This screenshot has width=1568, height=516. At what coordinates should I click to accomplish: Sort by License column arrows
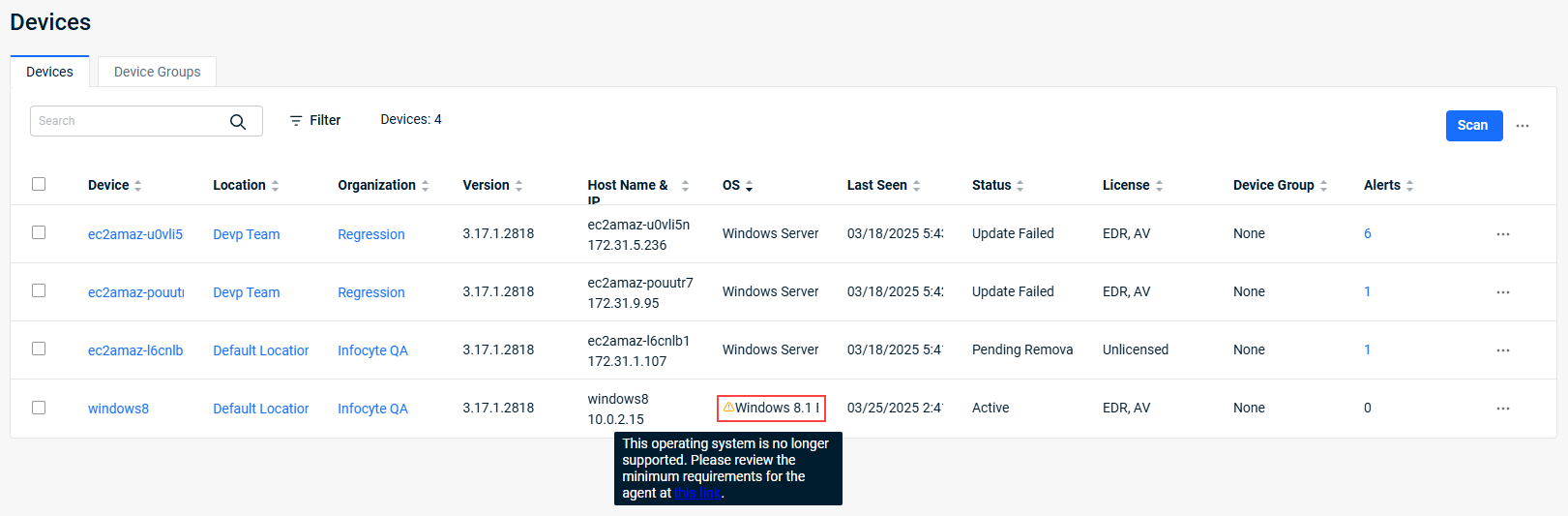(1159, 186)
